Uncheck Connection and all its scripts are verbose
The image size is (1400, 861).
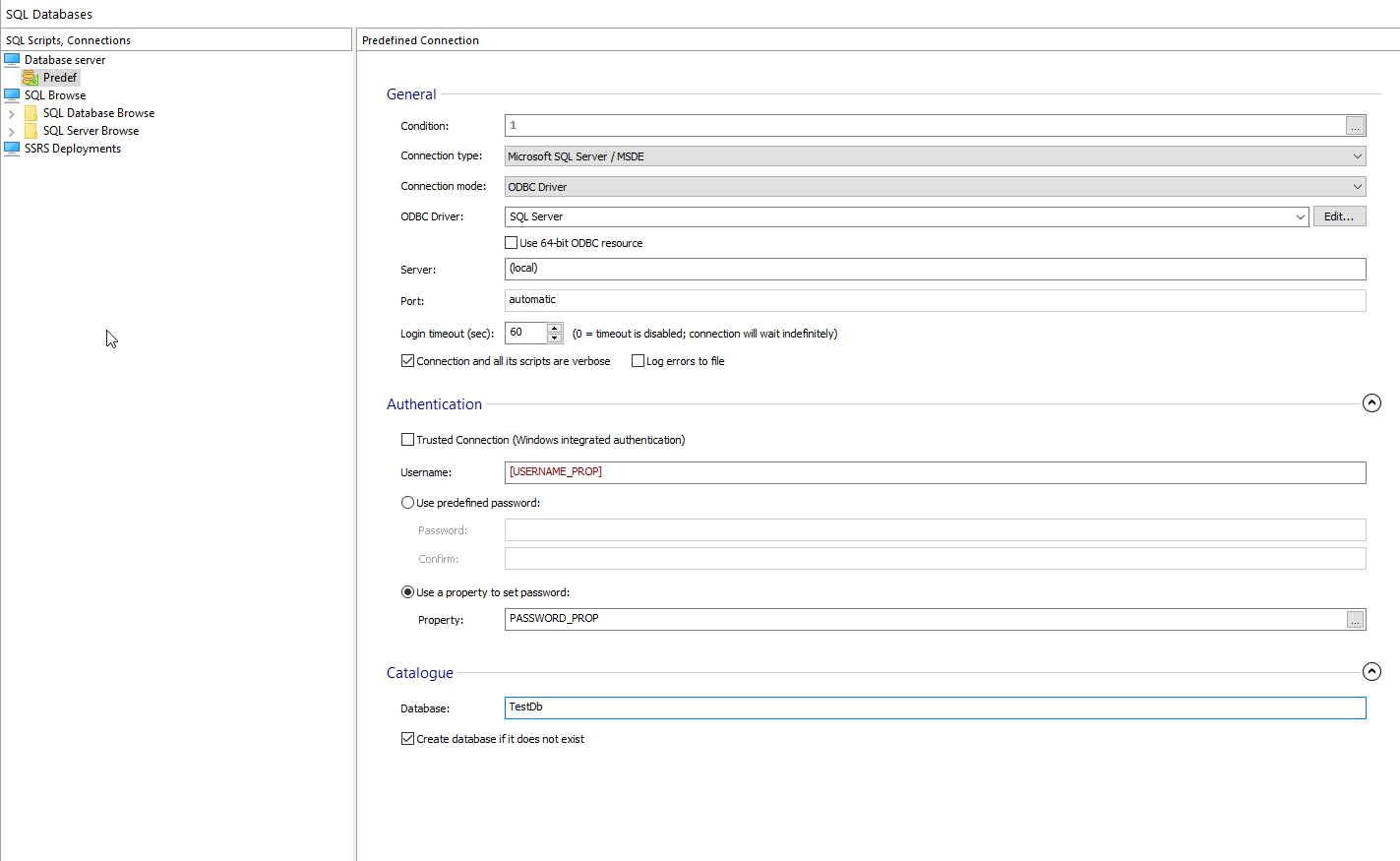pyautogui.click(x=407, y=361)
